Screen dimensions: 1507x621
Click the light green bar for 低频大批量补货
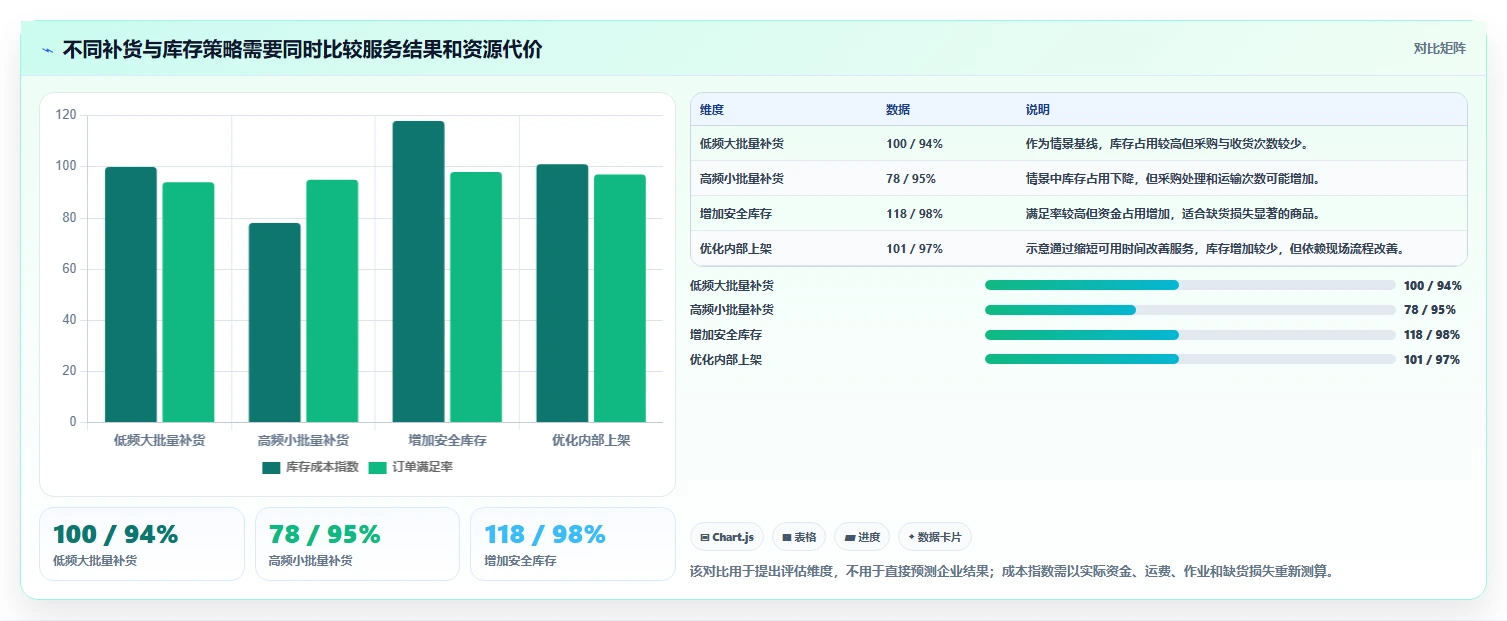tap(188, 302)
